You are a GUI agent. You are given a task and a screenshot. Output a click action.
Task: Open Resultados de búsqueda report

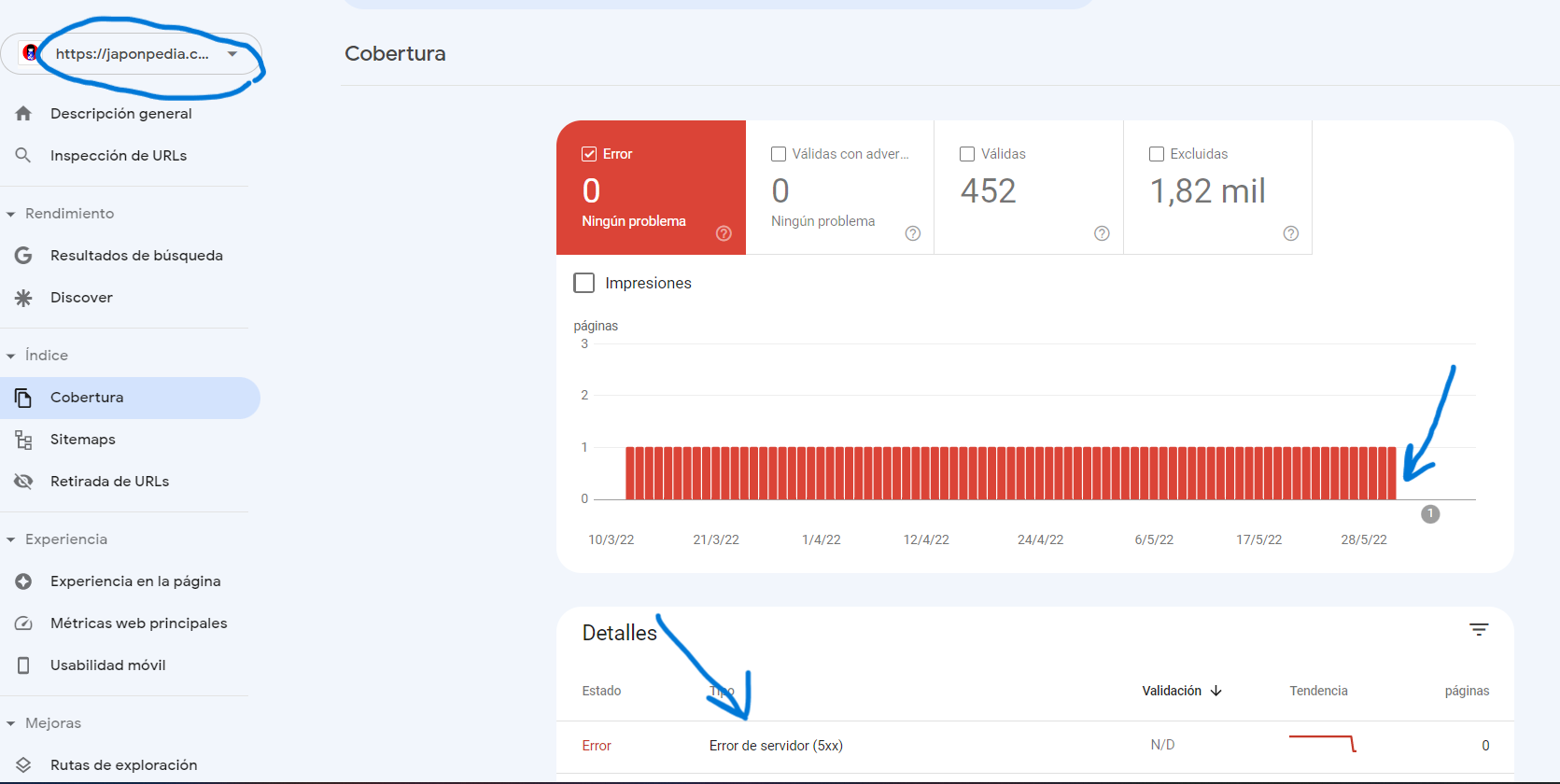[136, 255]
